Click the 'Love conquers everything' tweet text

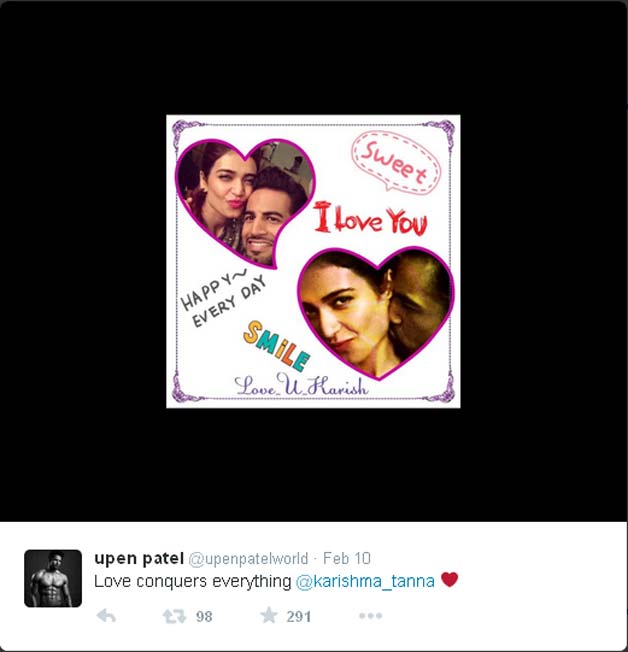(193, 581)
